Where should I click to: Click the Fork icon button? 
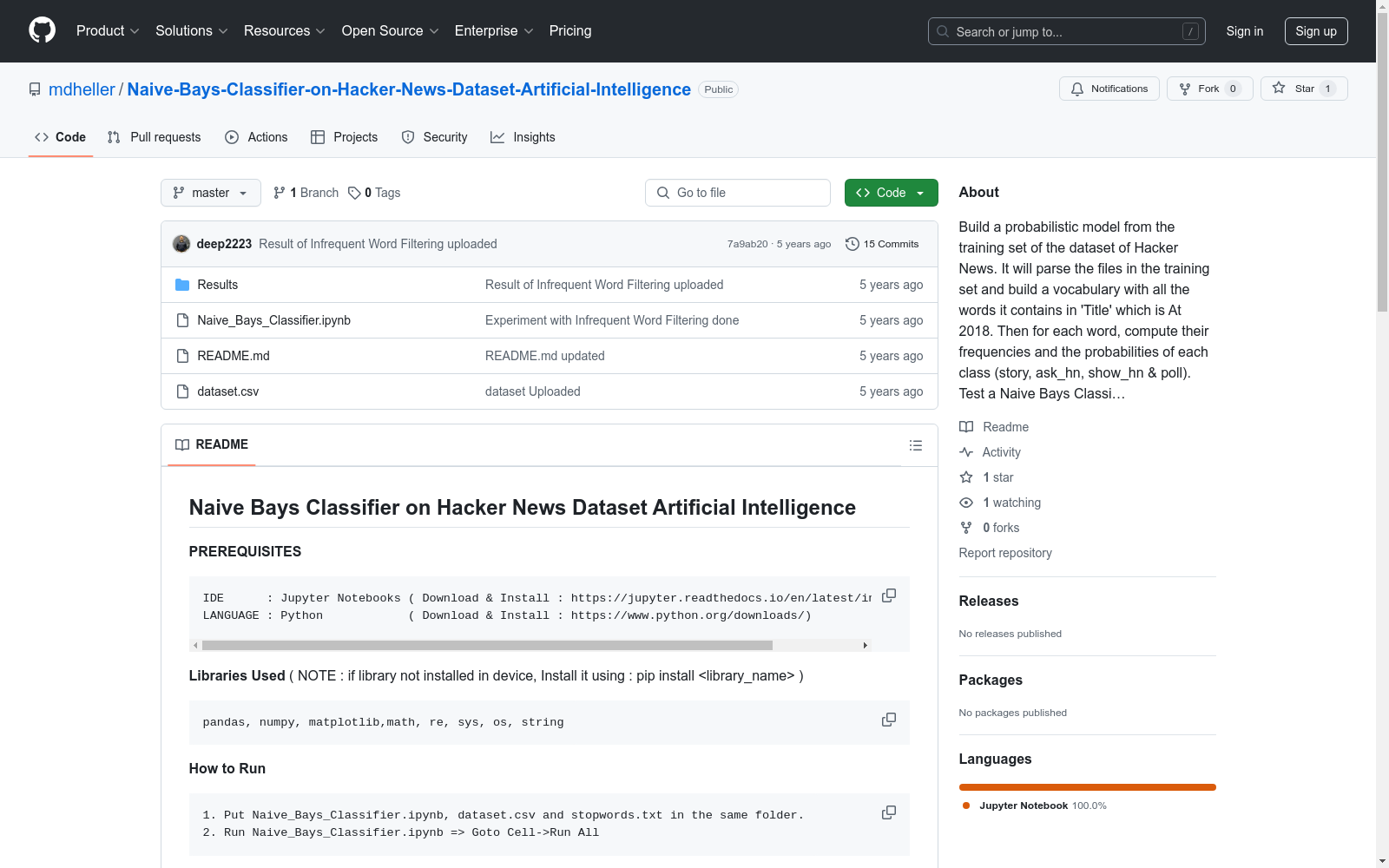tap(1185, 89)
